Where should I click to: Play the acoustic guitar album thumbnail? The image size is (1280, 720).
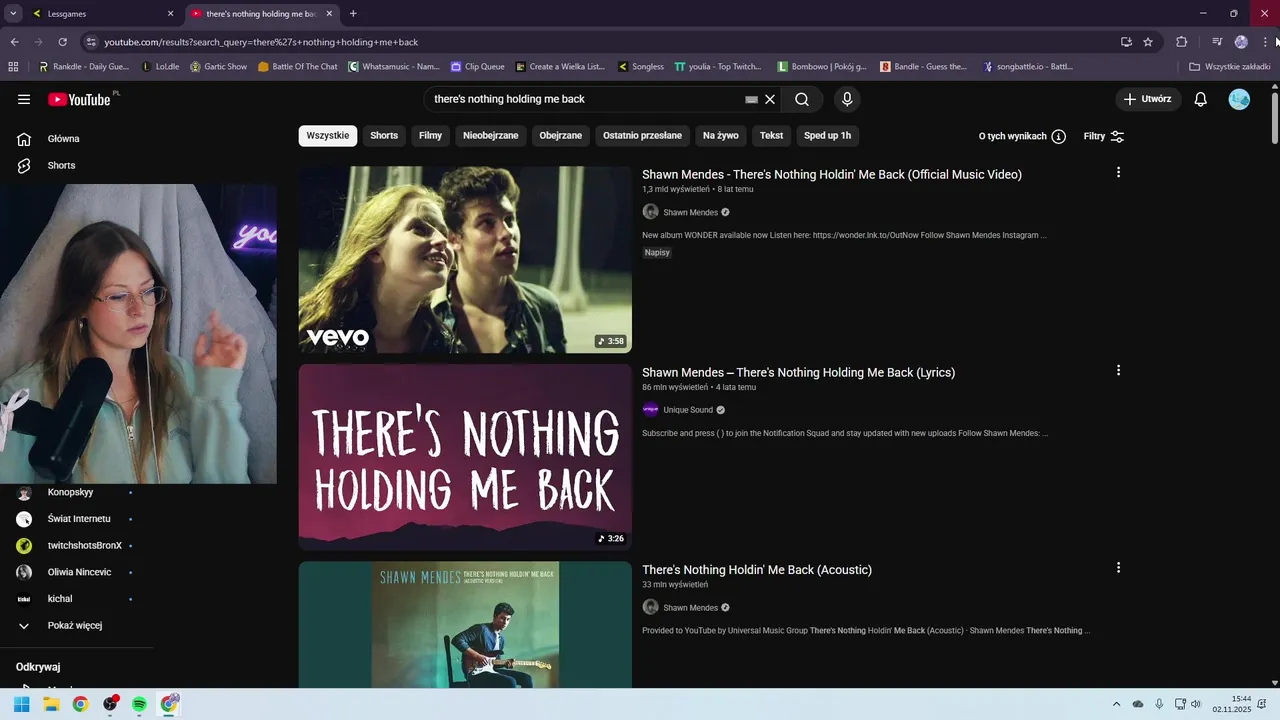click(x=465, y=625)
